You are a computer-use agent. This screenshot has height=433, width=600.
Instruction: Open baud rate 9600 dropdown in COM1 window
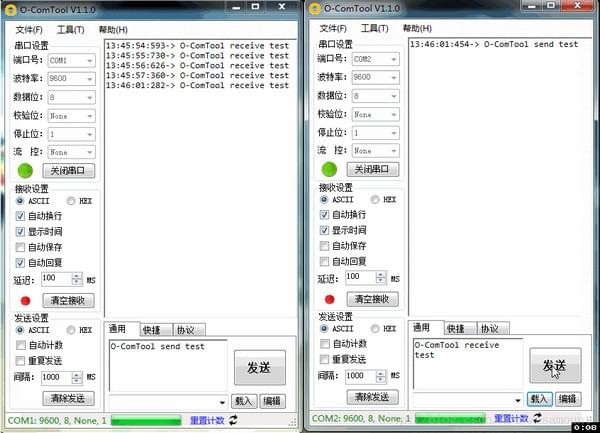72,78
